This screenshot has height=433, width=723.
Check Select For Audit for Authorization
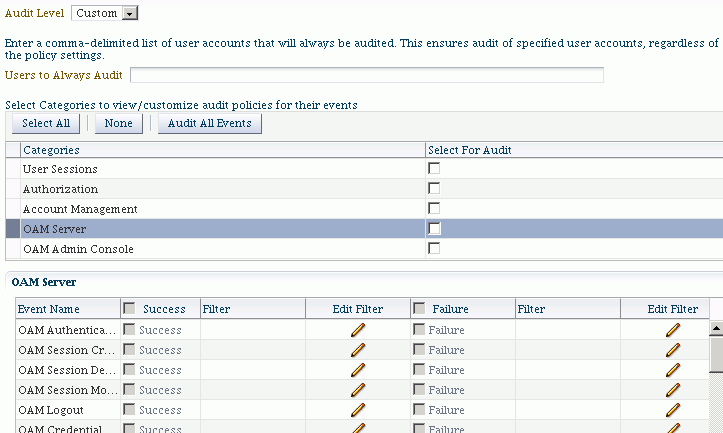coord(434,188)
